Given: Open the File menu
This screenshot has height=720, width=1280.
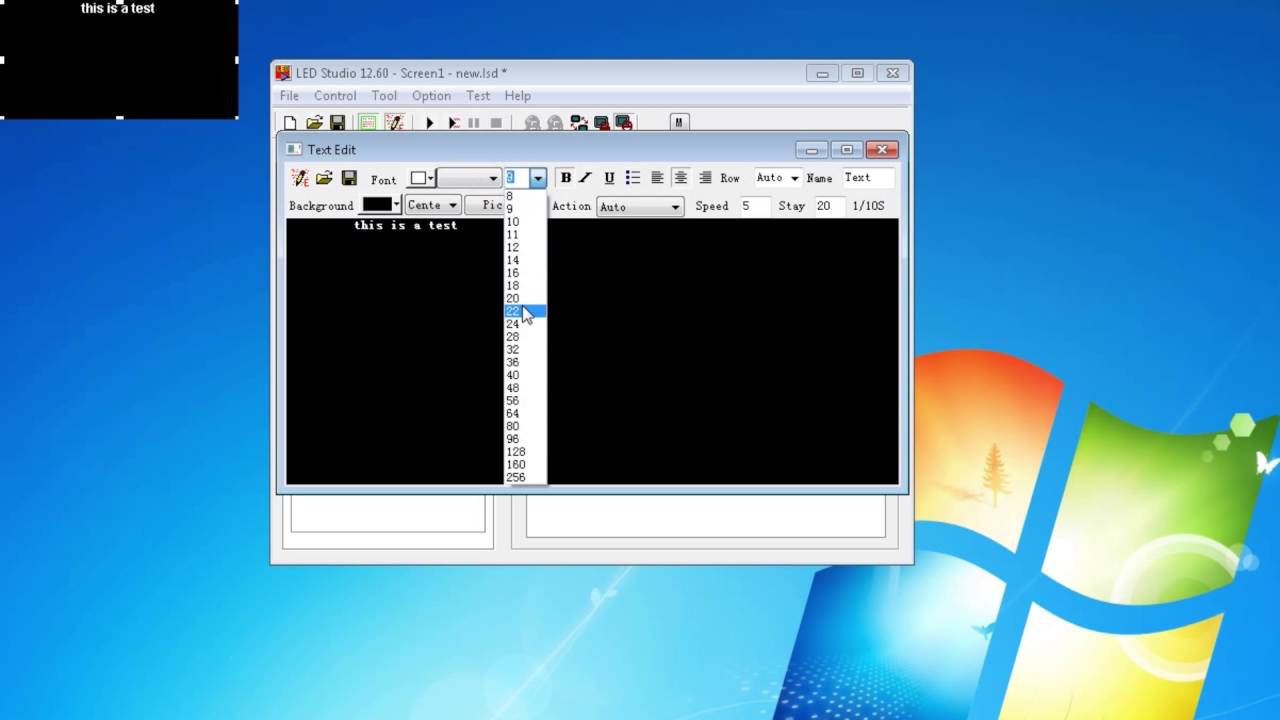Looking at the screenshot, I should pyautogui.click(x=289, y=96).
